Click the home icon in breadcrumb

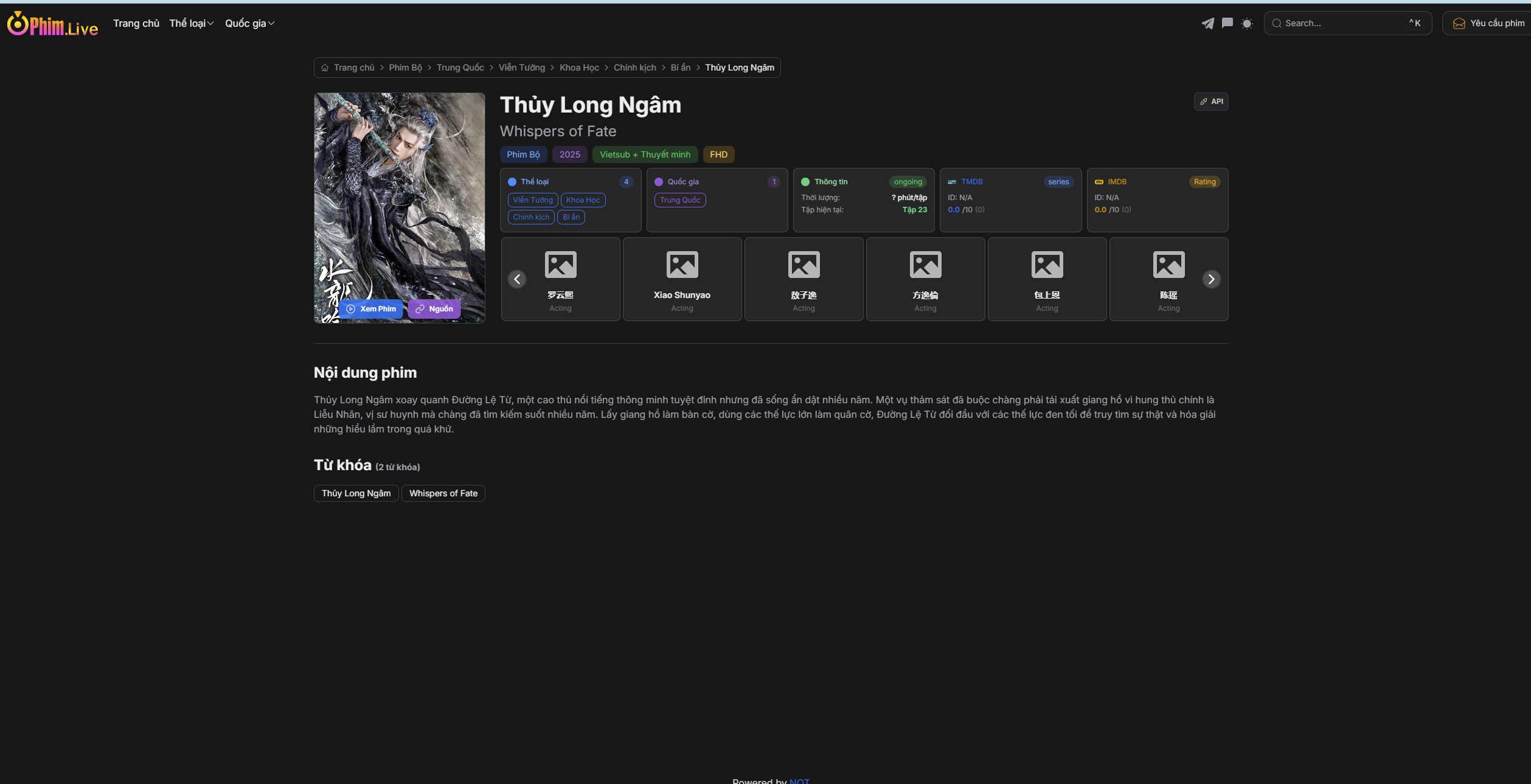coord(325,68)
